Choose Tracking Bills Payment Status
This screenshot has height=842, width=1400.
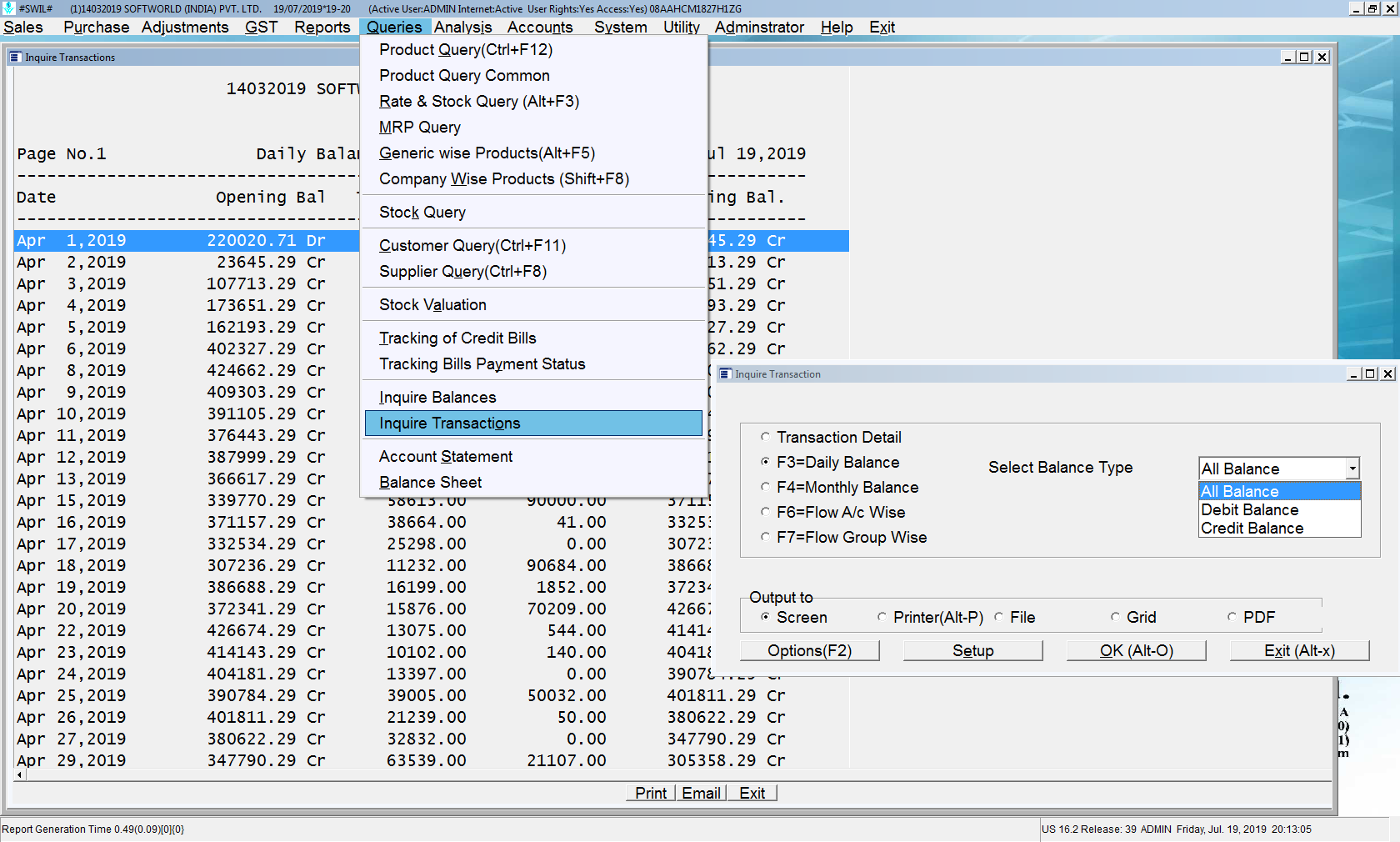tap(533, 364)
